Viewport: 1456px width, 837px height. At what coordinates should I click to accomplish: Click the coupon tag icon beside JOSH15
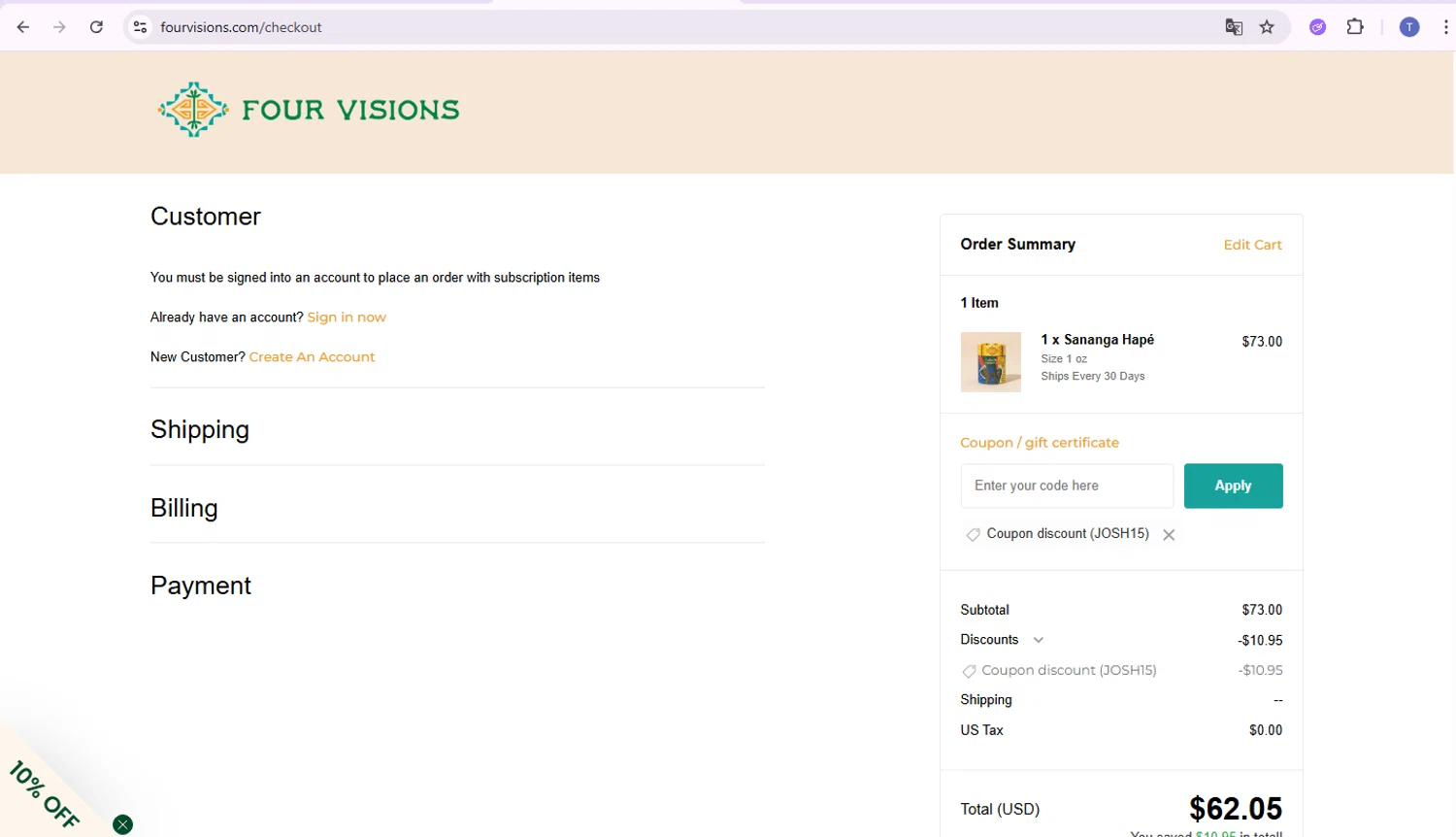pos(973,535)
